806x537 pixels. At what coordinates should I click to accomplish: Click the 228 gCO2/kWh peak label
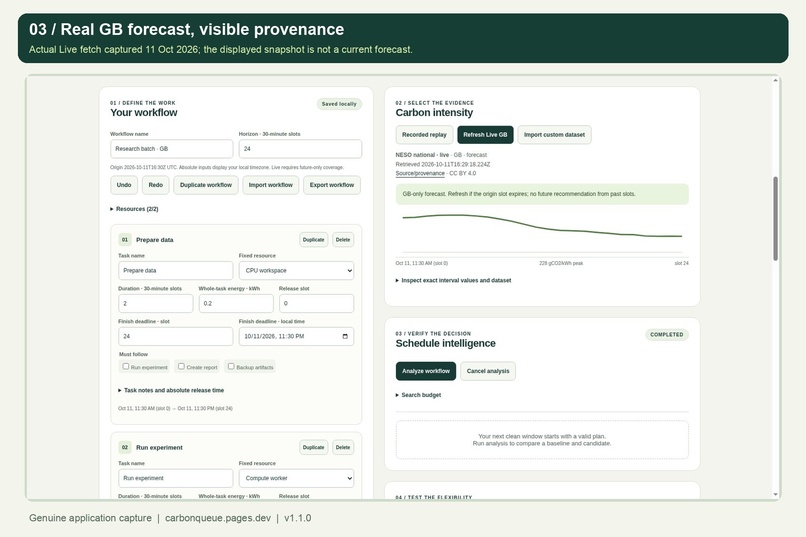(561, 263)
